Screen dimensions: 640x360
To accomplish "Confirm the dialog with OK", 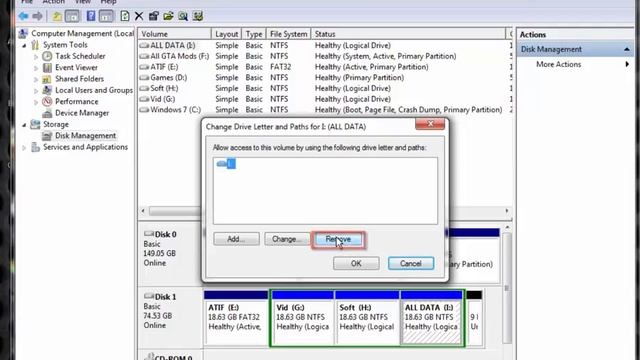I will [x=356, y=263].
